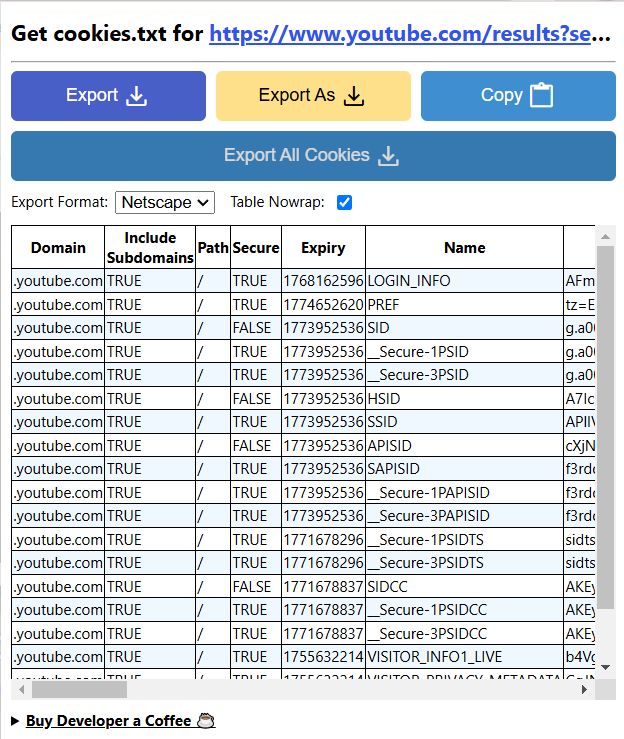Click FALSE in the HSID row

tap(256, 399)
